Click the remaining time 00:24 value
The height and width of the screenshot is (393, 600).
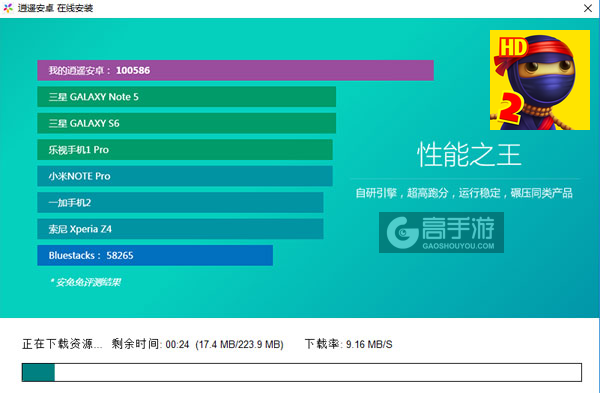point(178,344)
